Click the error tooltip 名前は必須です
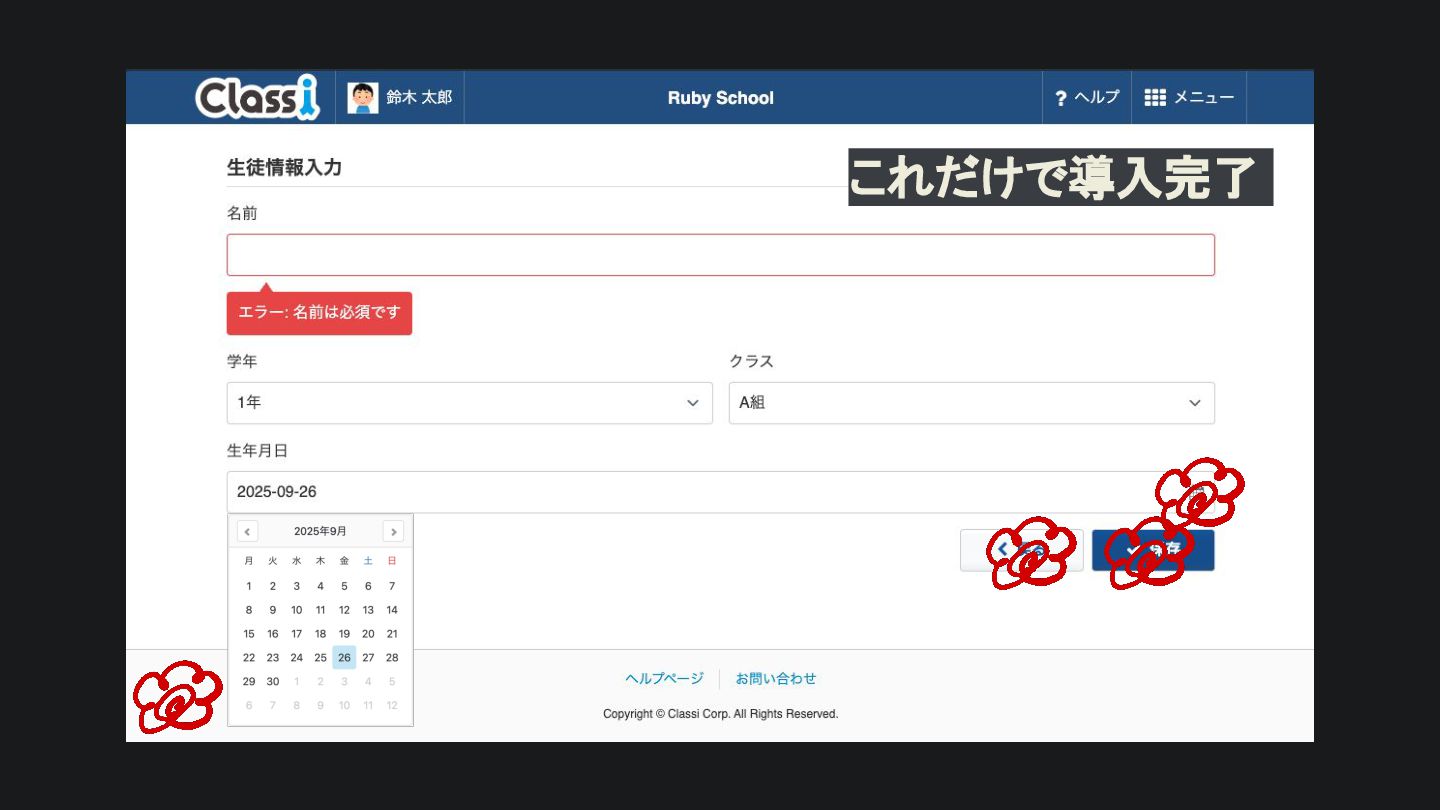 (x=319, y=313)
